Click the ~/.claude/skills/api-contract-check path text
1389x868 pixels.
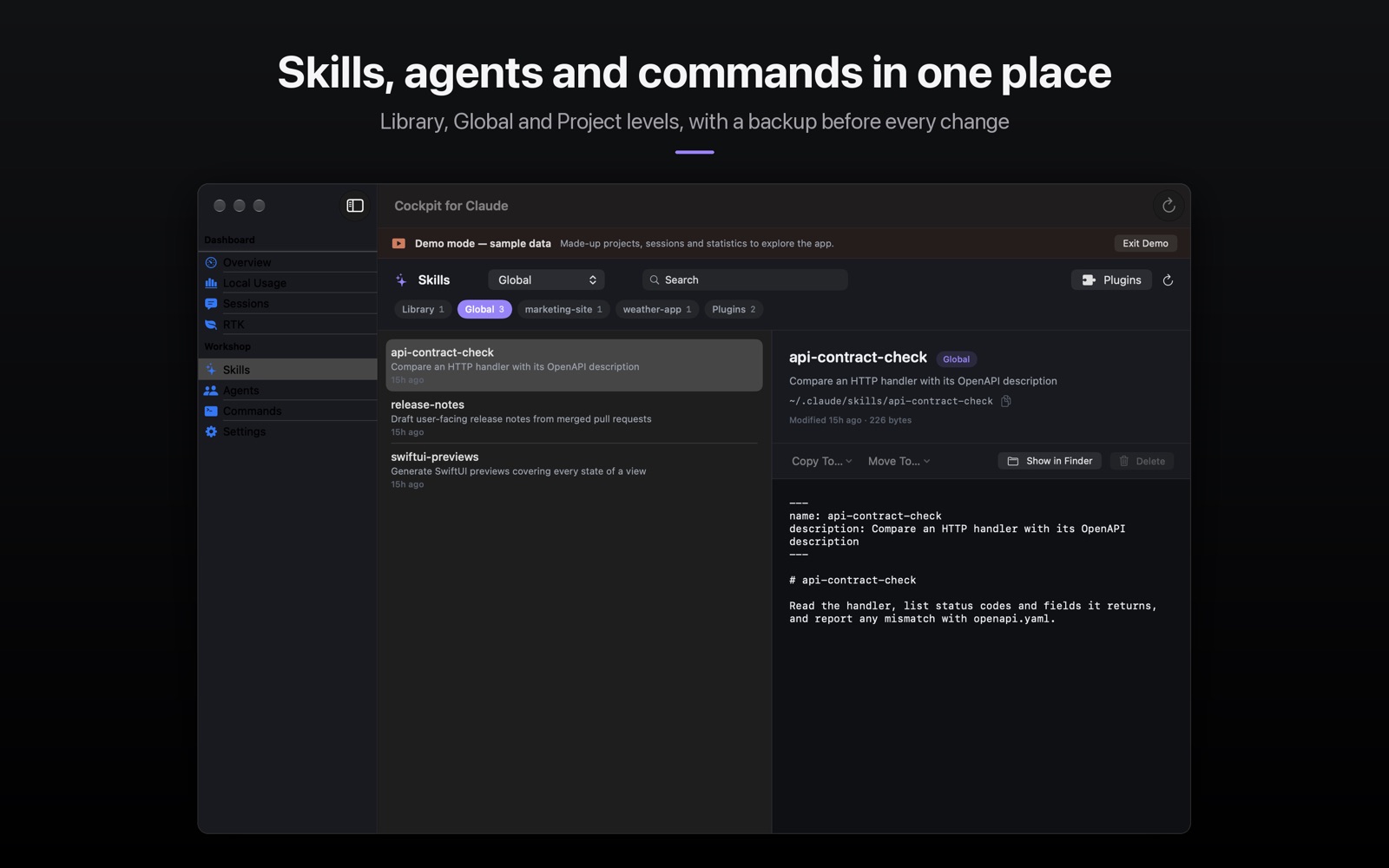click(891, 401)
